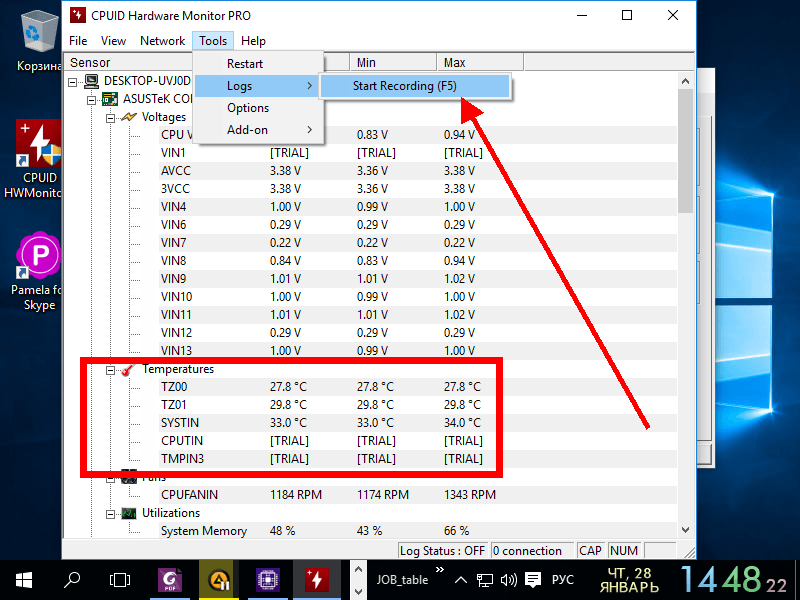Image resolution: width=800 pixels, height=600 pixels.
Task: Click the Utilizations category icon
Action: [x=129, y=513]
